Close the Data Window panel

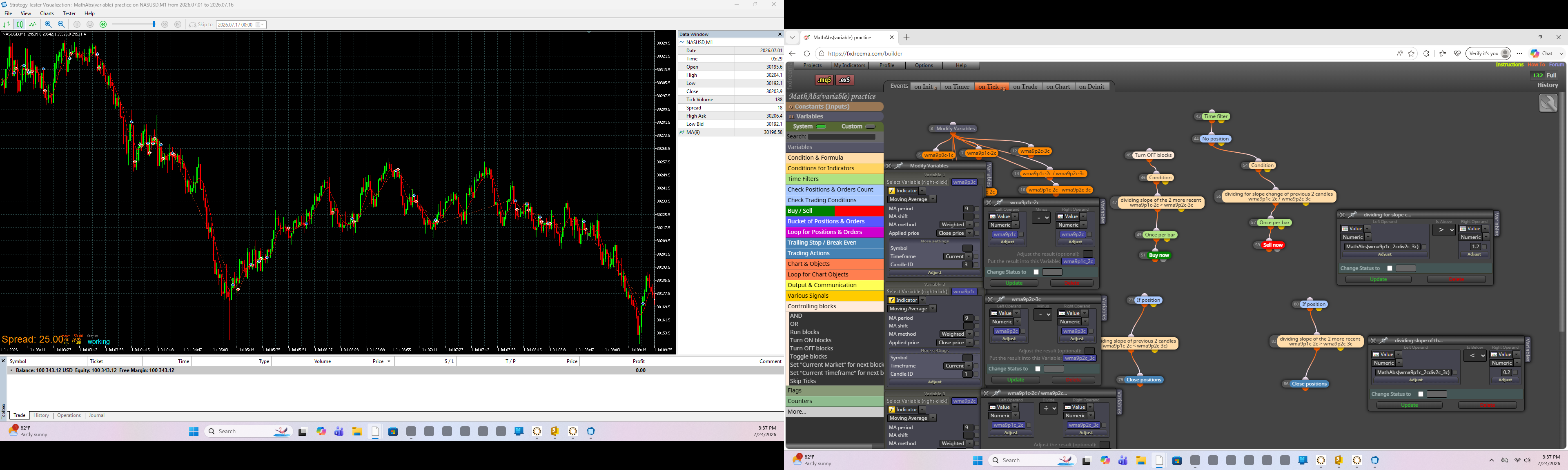[x=779, y=34]
